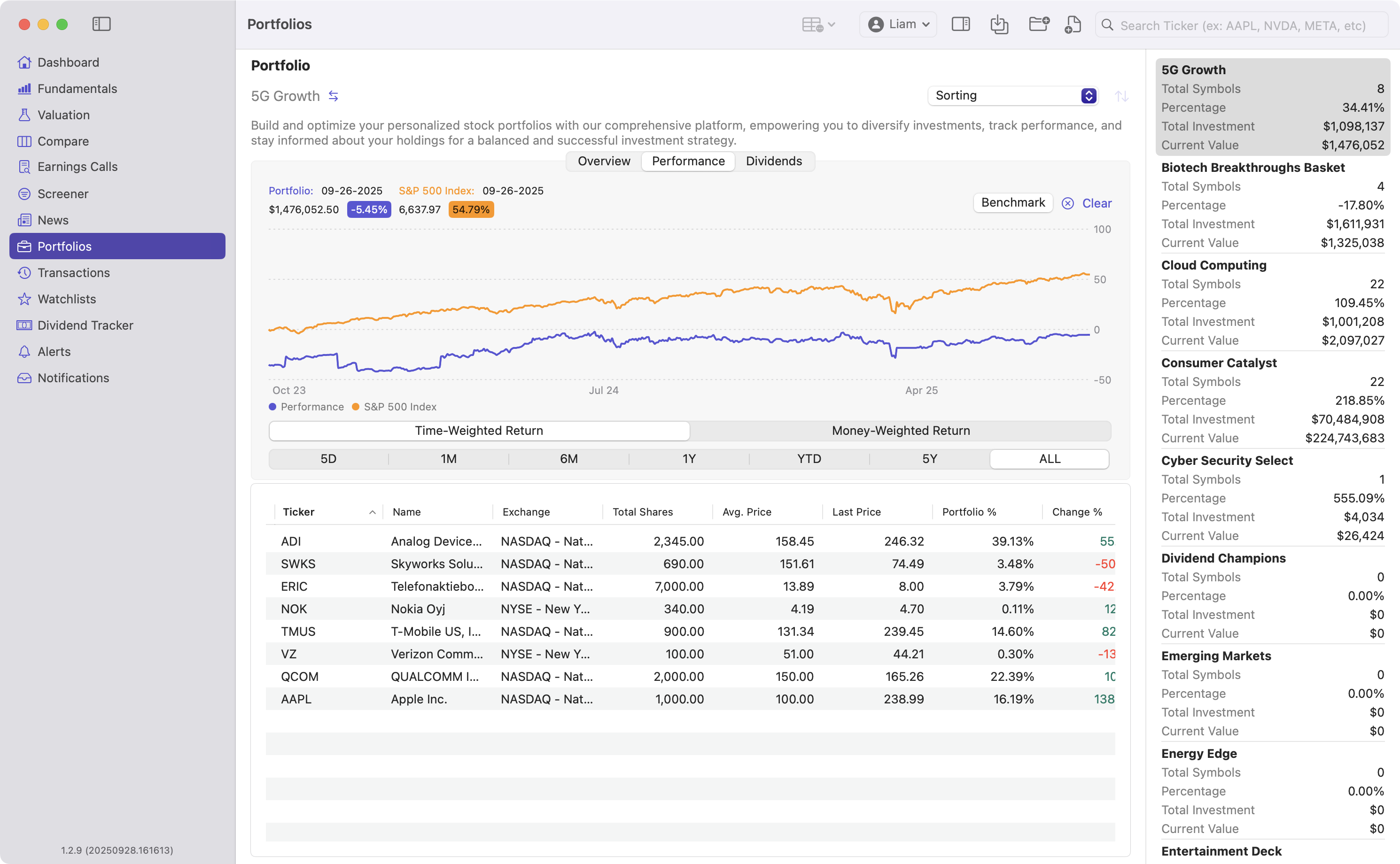The width and height of the screenshot is (1400, 864).
Task: Click the import download icon in toolbar
Action: (x=999, y=24)
